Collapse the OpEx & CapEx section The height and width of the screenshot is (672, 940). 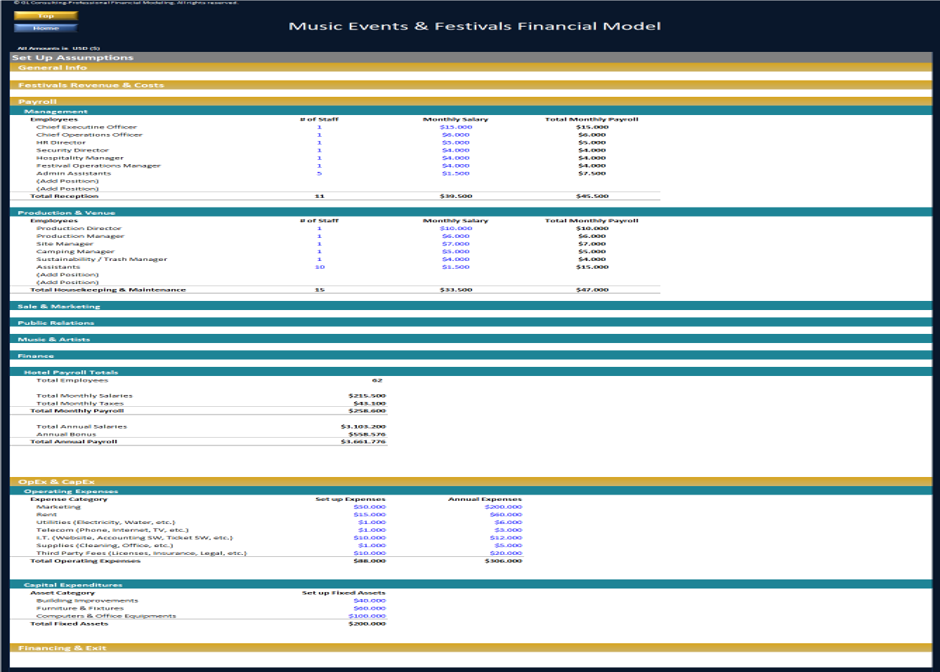(x=471, y=481)
